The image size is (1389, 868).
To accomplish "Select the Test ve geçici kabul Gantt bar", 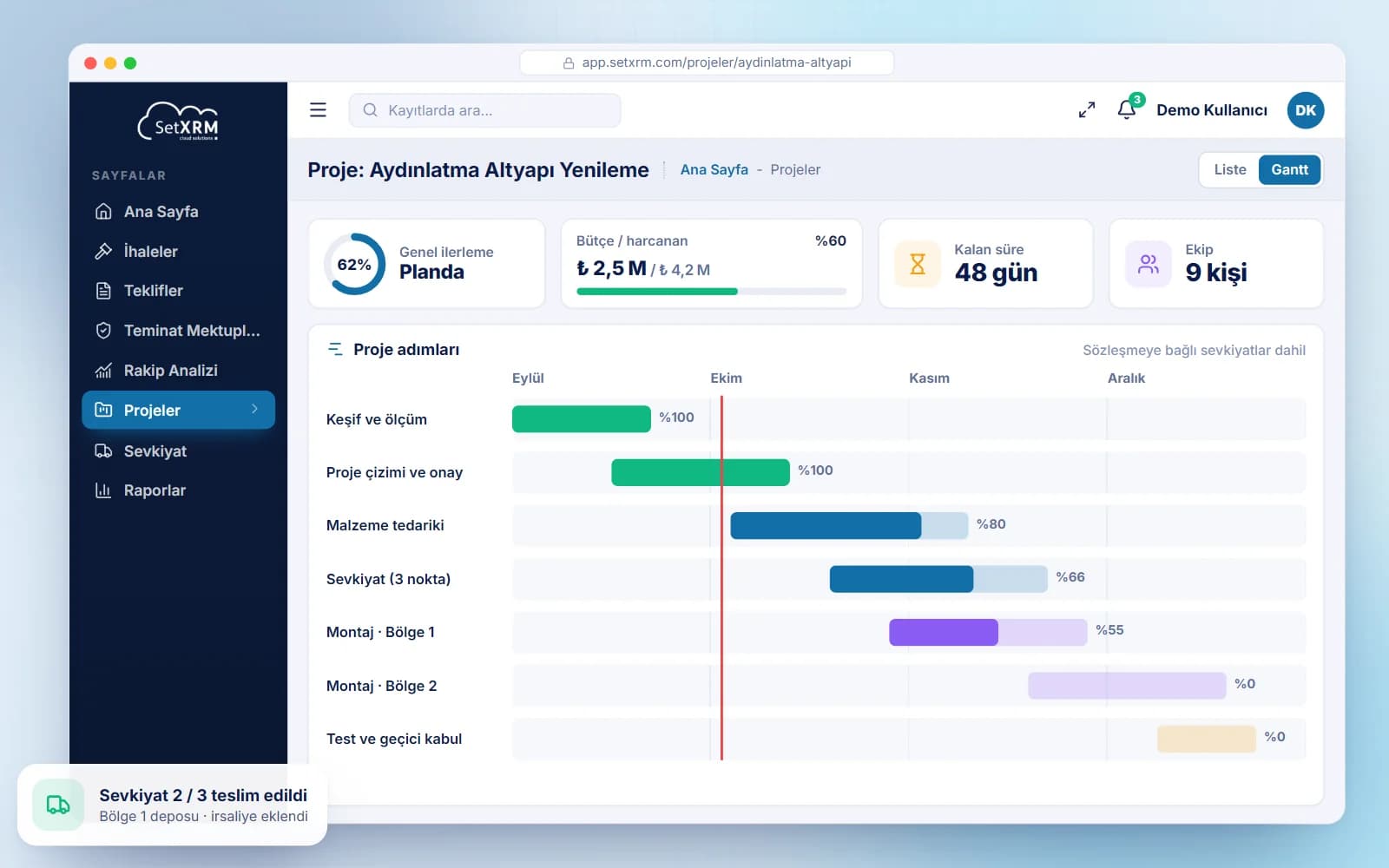I will tap(1207, 739).
